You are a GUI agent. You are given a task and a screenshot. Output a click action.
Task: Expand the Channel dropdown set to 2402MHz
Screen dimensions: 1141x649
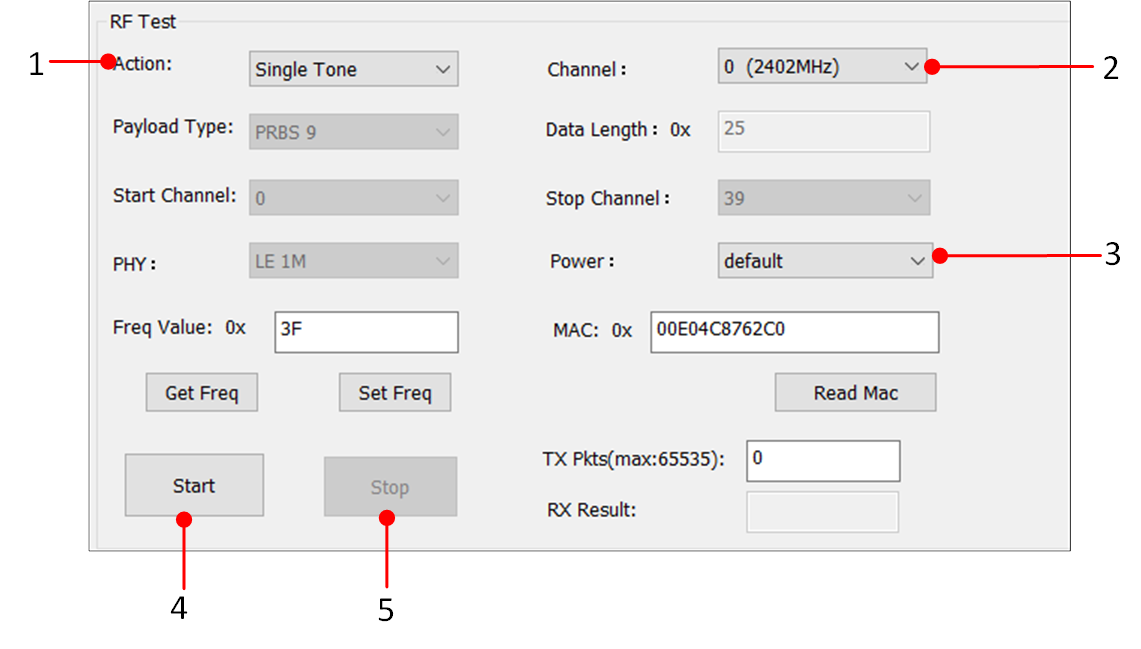pos(821,68)
